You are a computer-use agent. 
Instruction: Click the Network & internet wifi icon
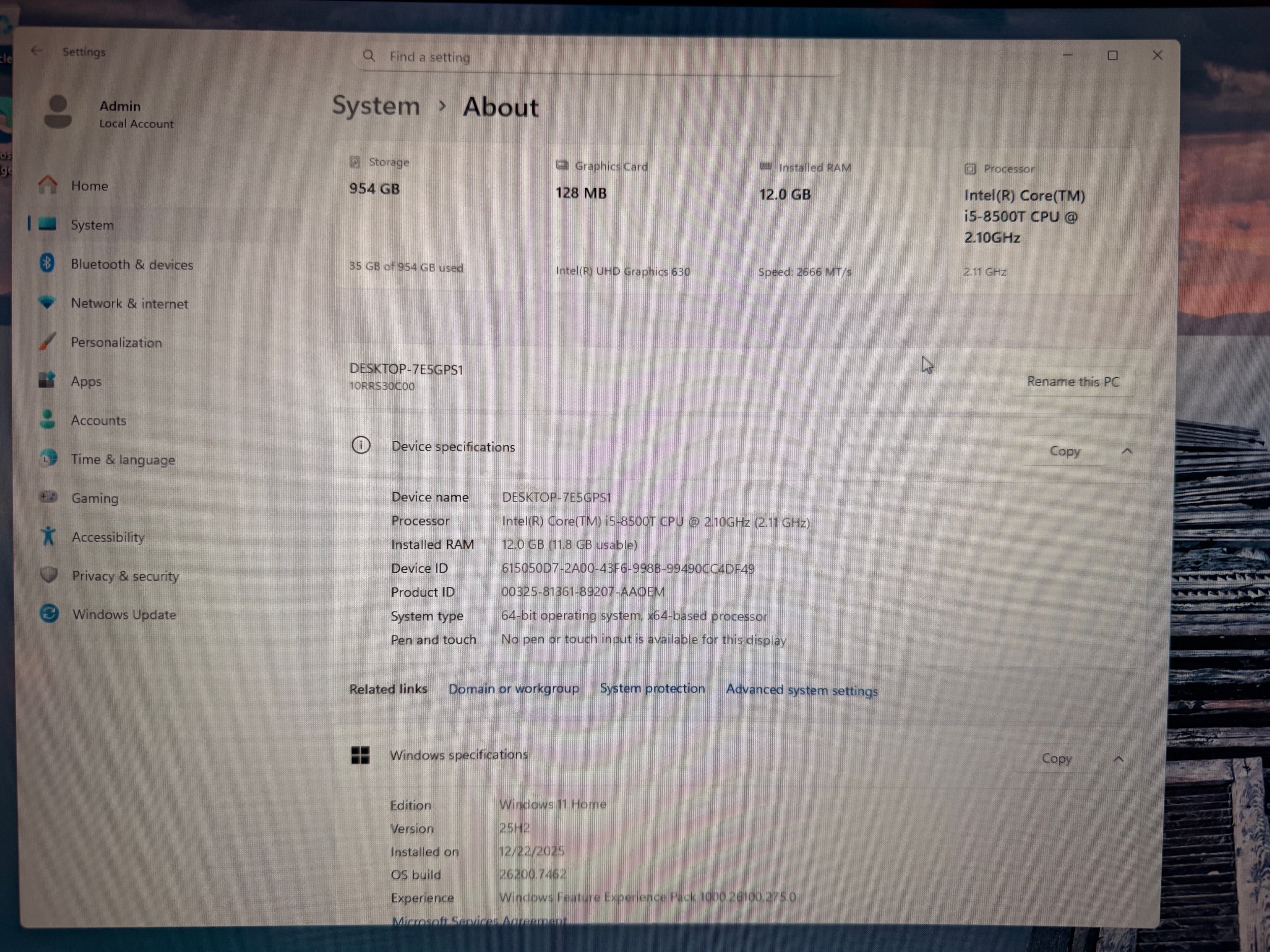coord(47,303)
